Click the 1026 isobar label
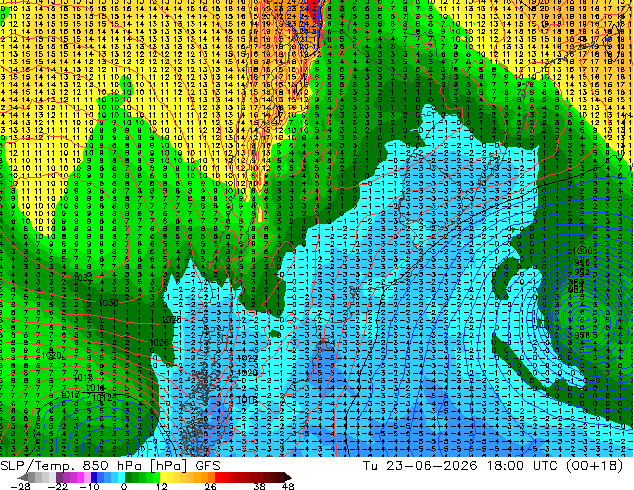This screenshot has width=634, height=490. pyautogui.click(x=159, y=342)
